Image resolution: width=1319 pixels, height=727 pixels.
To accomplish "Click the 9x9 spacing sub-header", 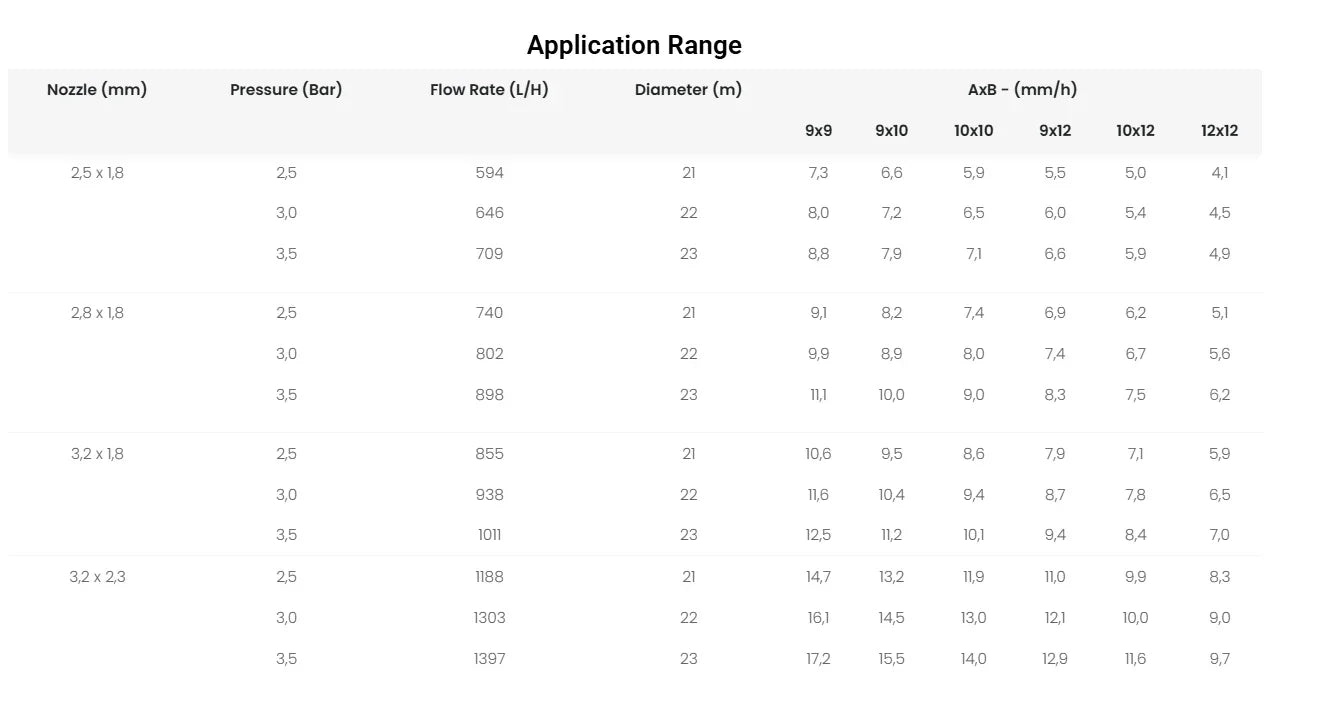I will tap(818, 131).
